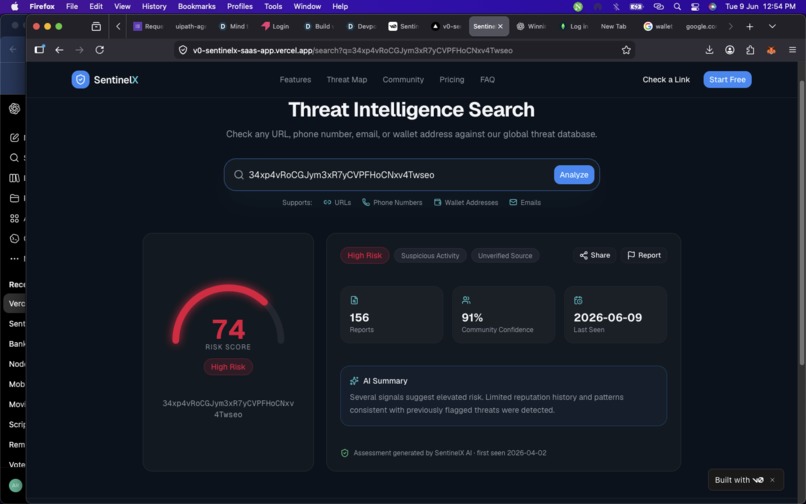Screen dimensions: 806x504
Task: Open the extensions puzzle icon
Action: [x=750, y=50]
